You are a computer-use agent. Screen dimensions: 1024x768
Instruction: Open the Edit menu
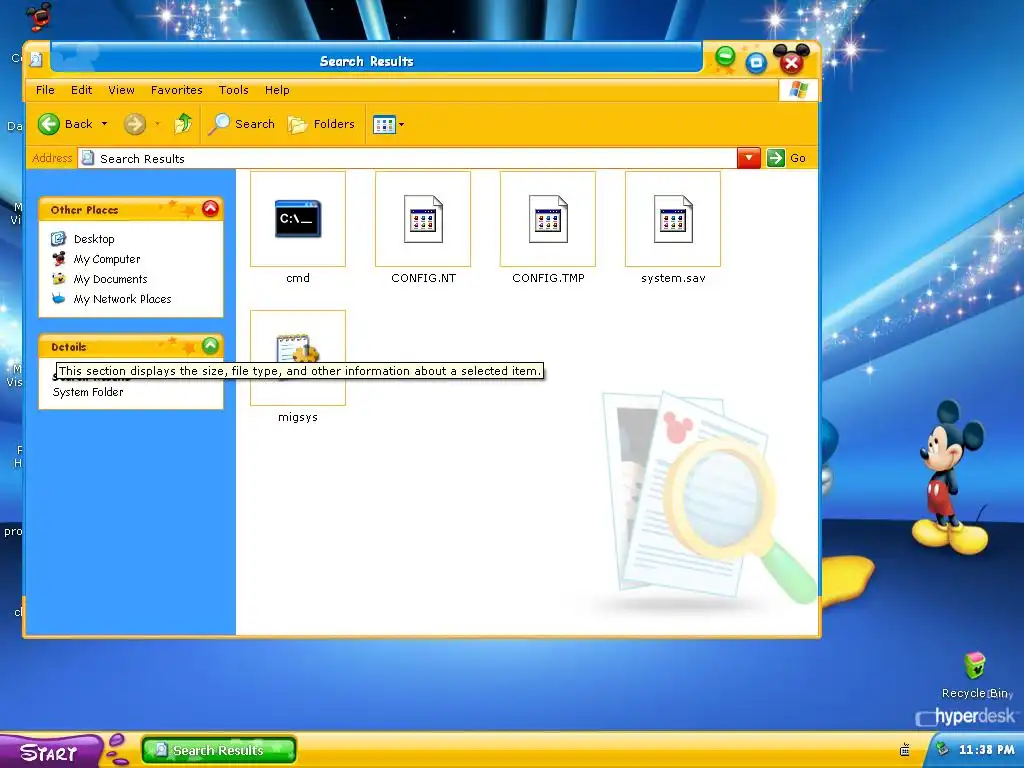pos(82,90)
